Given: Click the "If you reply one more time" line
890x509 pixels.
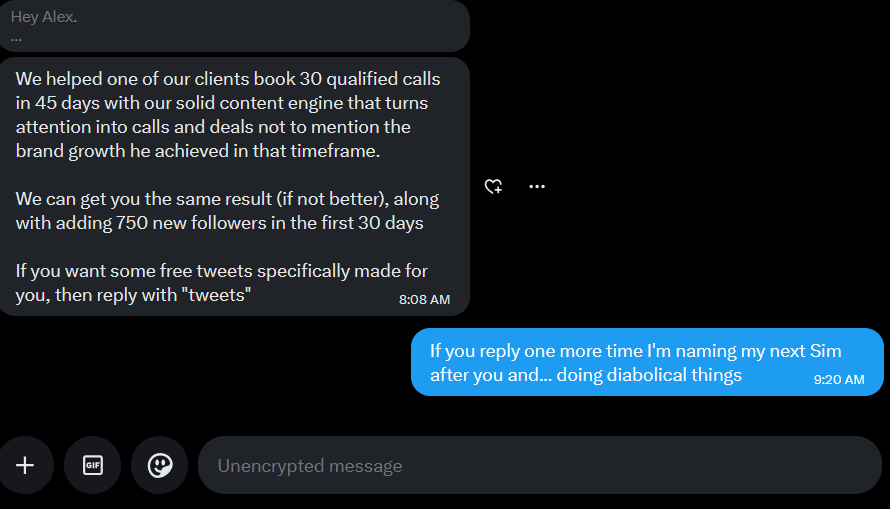Looking at the screenshot, I should pyautogui.click(x=636, y=351).
